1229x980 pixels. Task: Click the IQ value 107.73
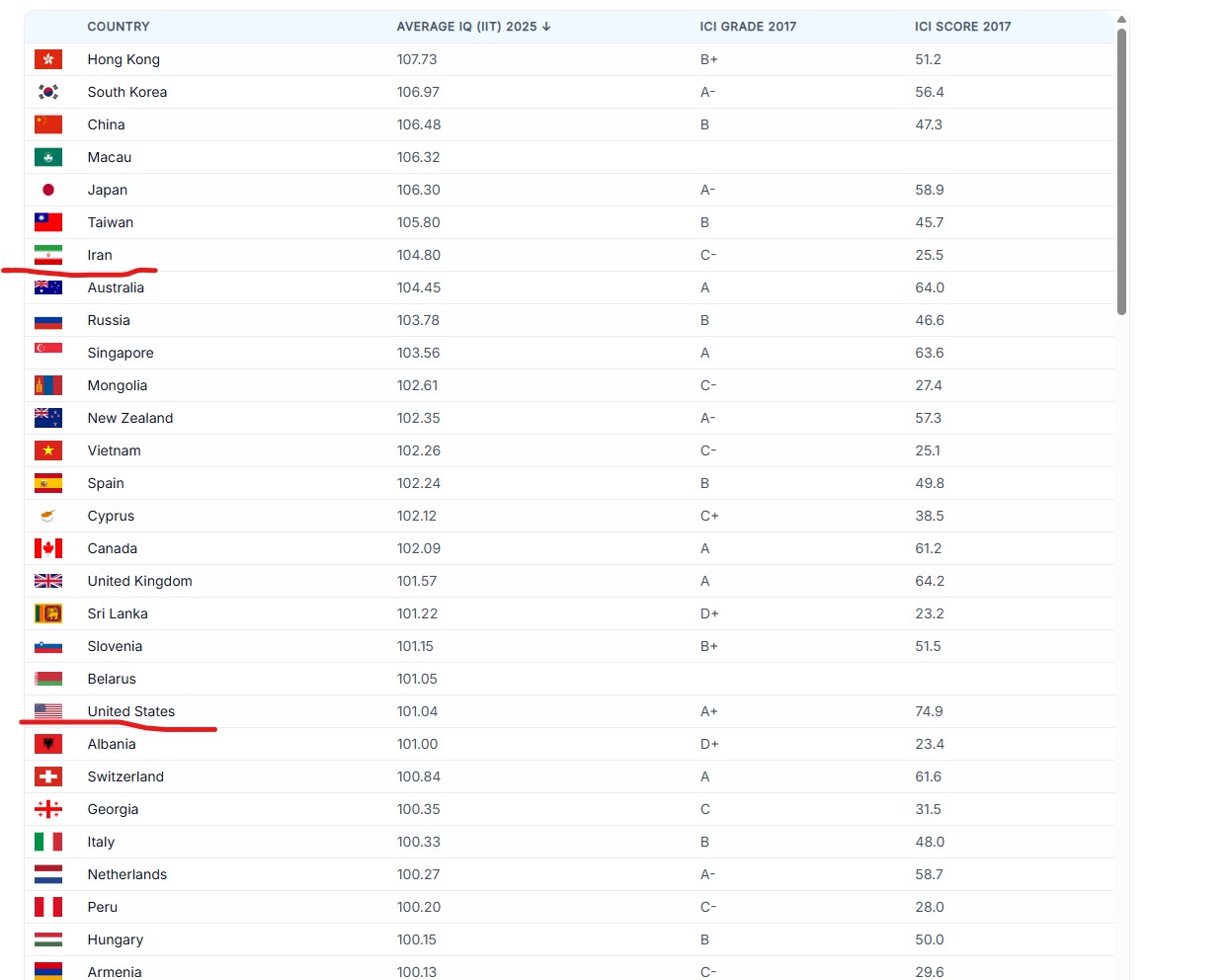point(417,59)
